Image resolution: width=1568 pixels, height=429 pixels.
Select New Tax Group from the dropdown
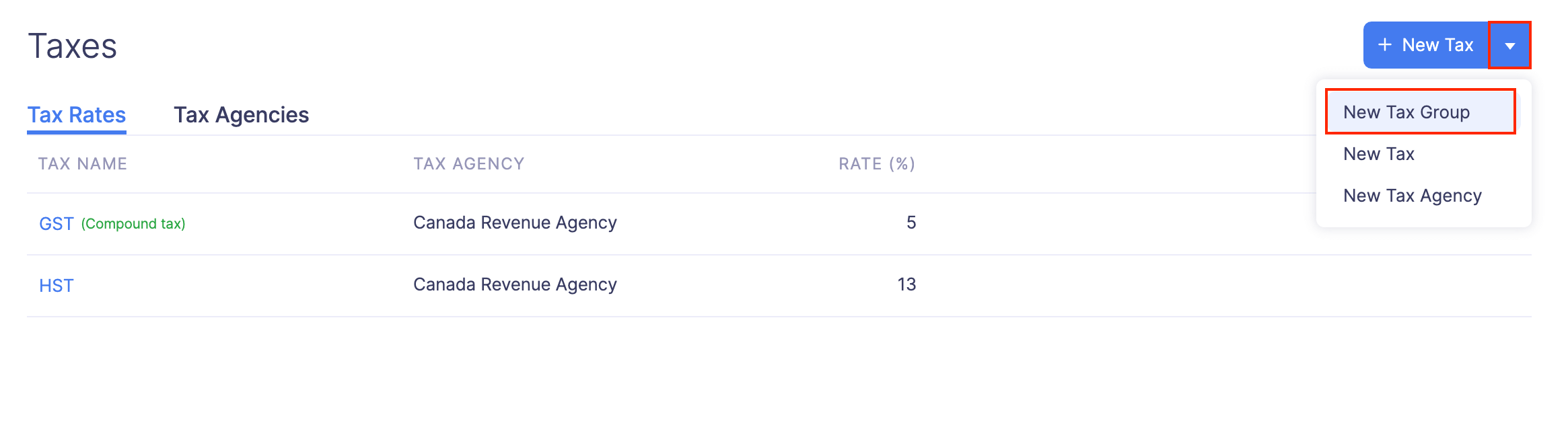click(1406, 112)
